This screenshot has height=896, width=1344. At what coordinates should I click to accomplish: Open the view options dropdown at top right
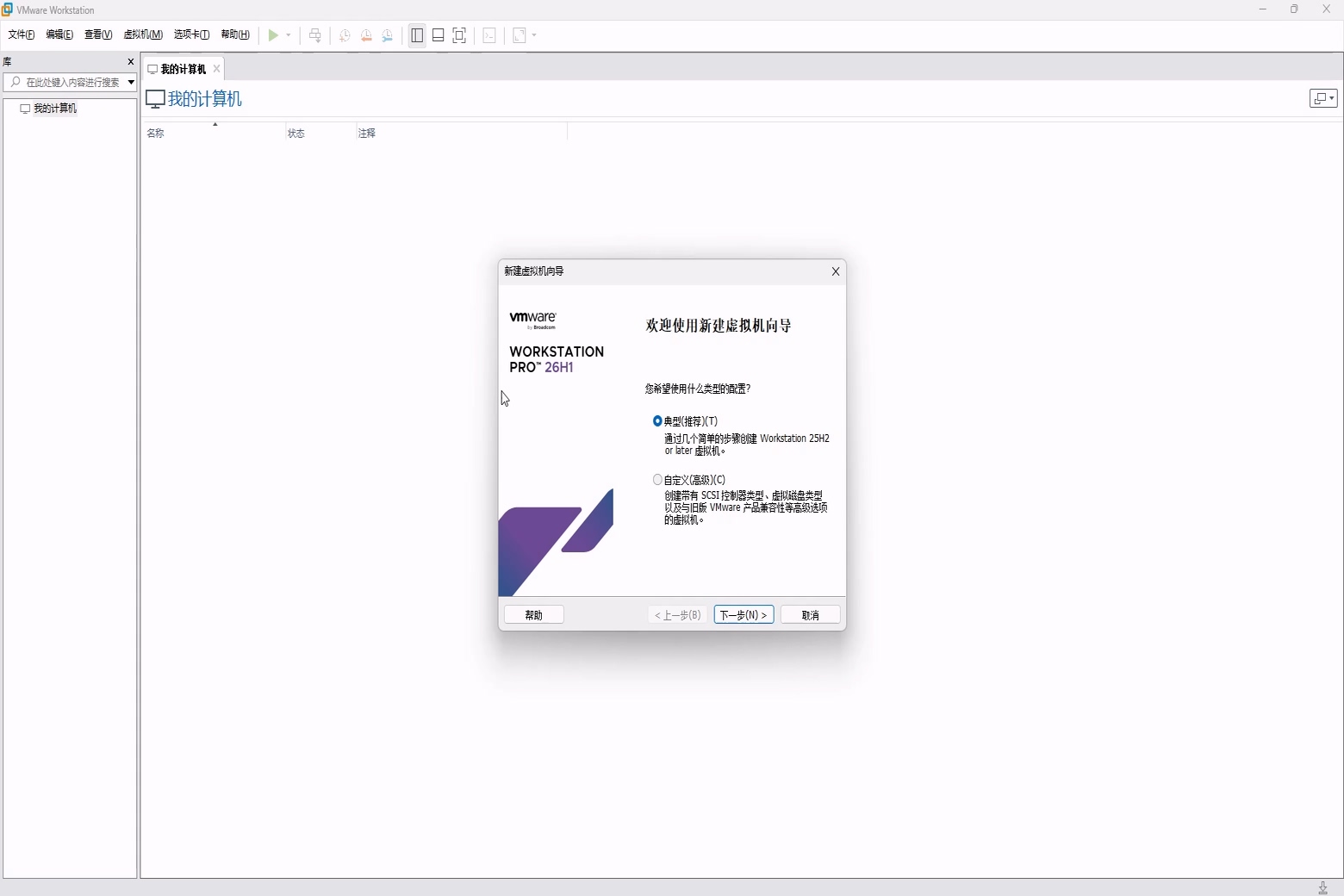[1323, 99]
